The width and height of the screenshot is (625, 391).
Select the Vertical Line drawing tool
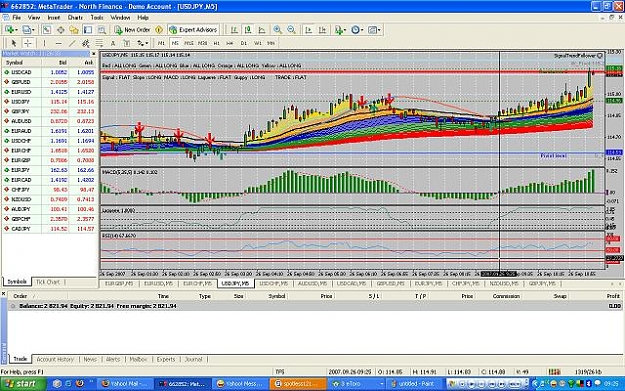coord(44,43)
